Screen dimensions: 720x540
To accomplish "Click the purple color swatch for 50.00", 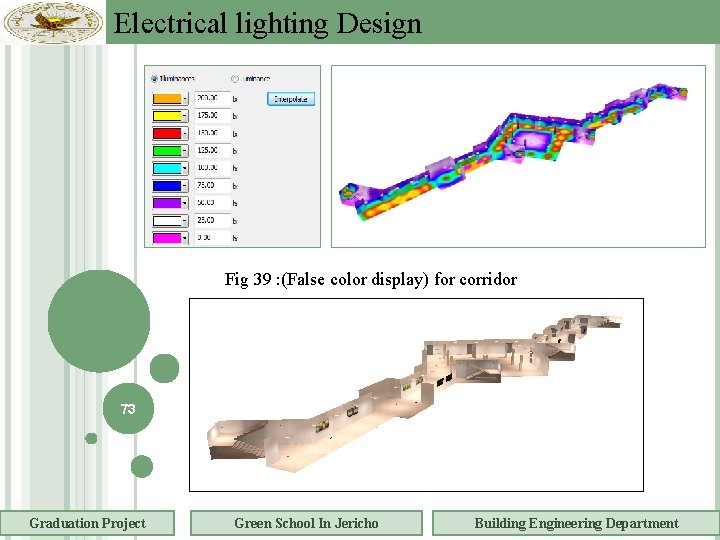I will 167,203.
